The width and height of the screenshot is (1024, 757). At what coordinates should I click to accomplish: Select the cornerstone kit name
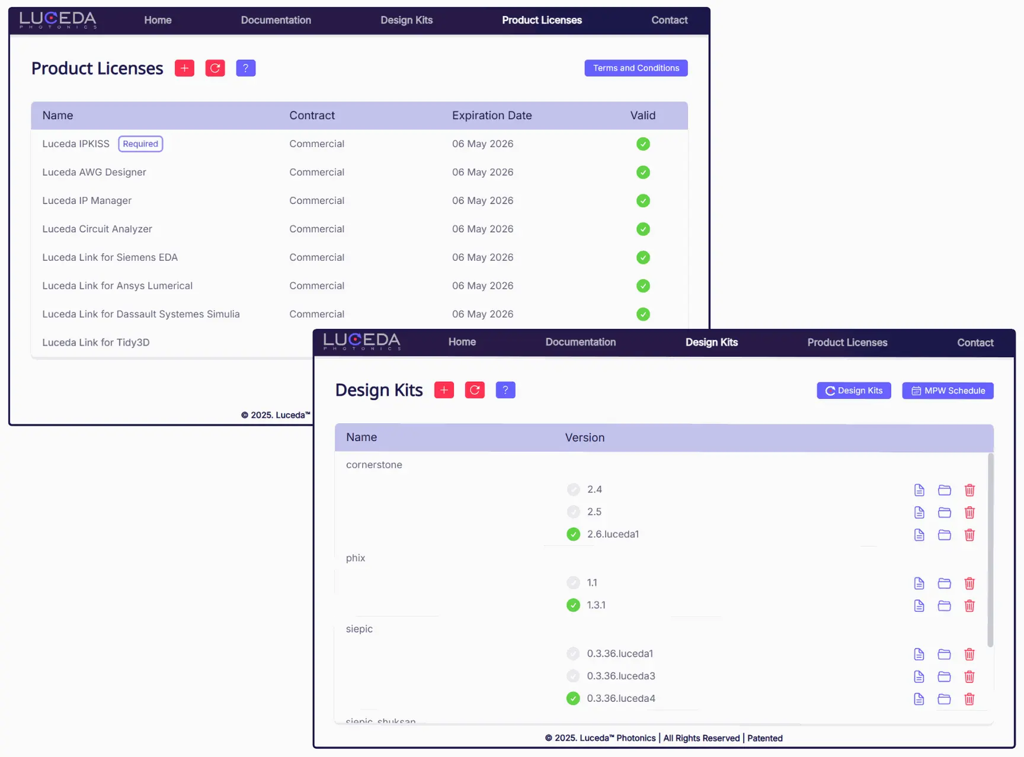click(x=374, y=465)
